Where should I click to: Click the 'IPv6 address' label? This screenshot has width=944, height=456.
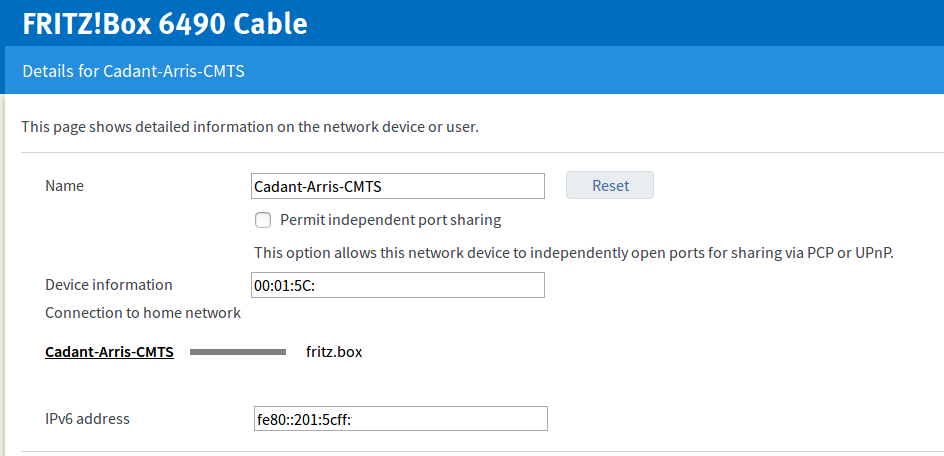87,419
